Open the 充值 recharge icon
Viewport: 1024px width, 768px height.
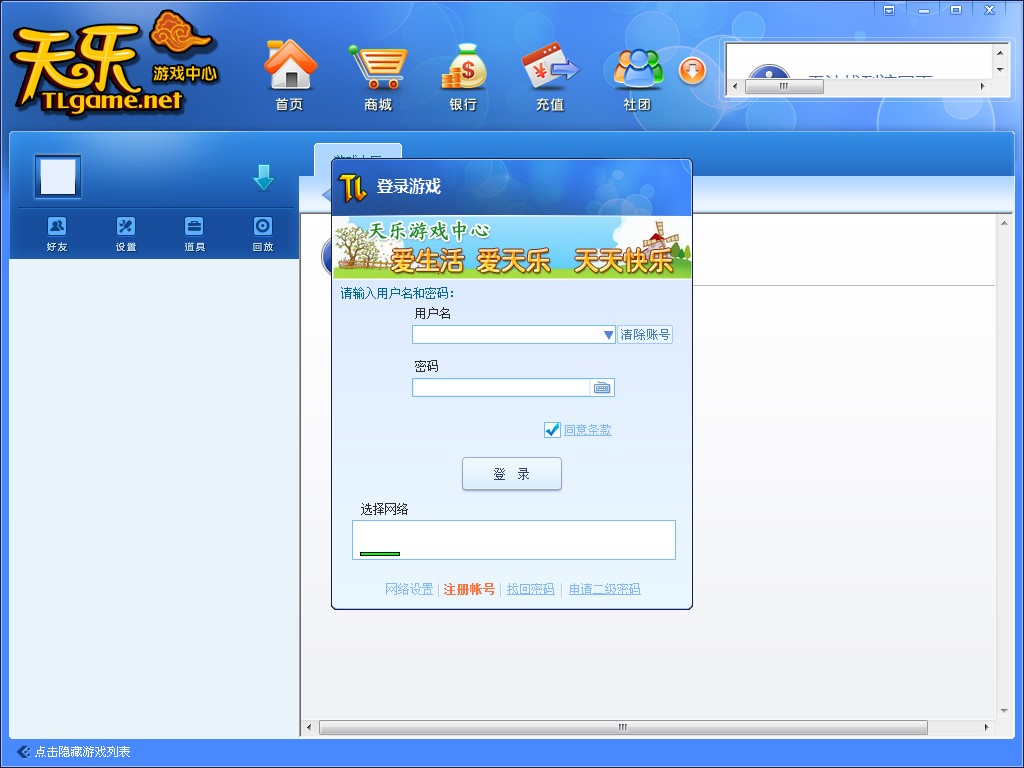[550, 67]
